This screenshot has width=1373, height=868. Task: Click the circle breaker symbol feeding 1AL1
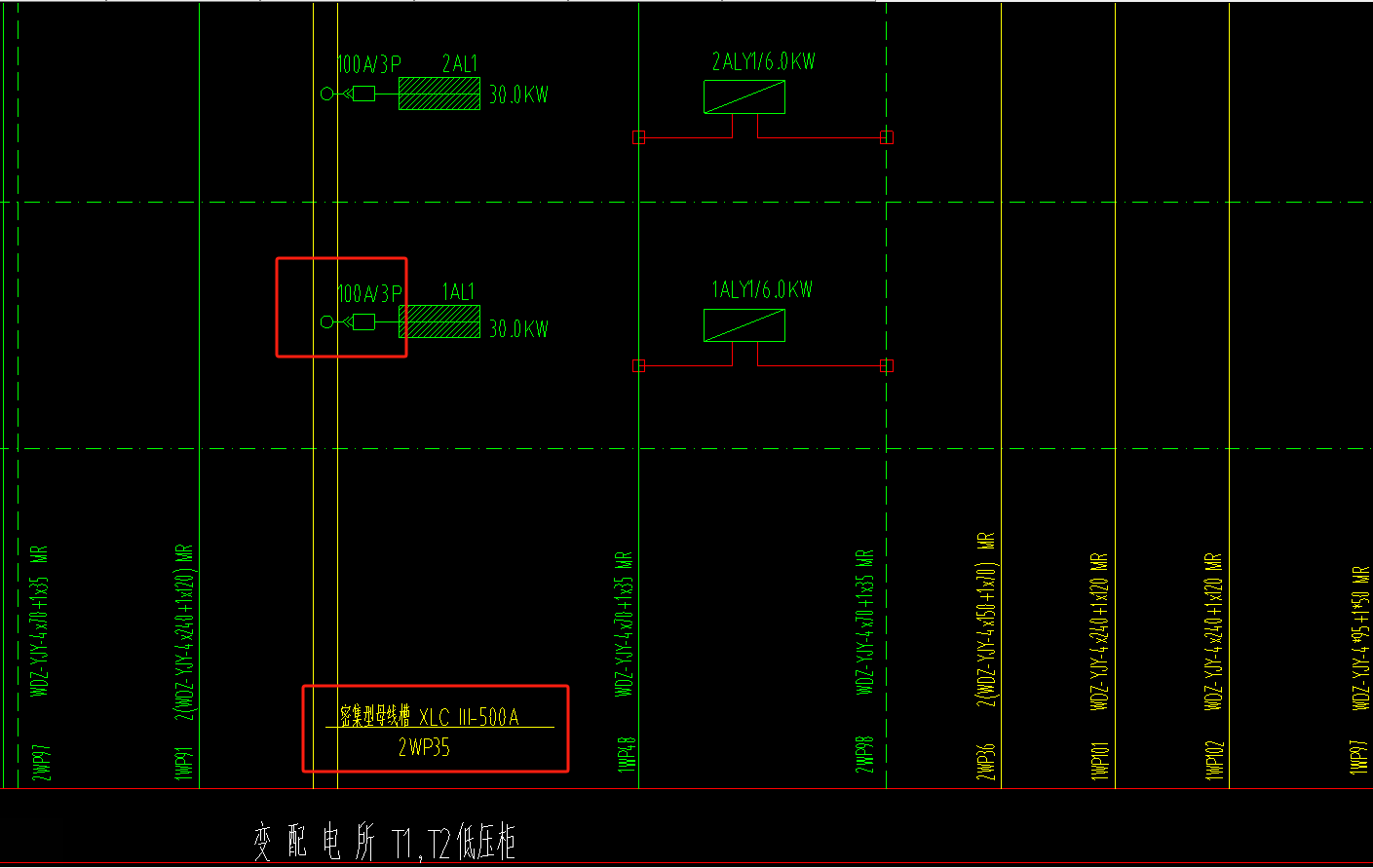tap(327, 321)
